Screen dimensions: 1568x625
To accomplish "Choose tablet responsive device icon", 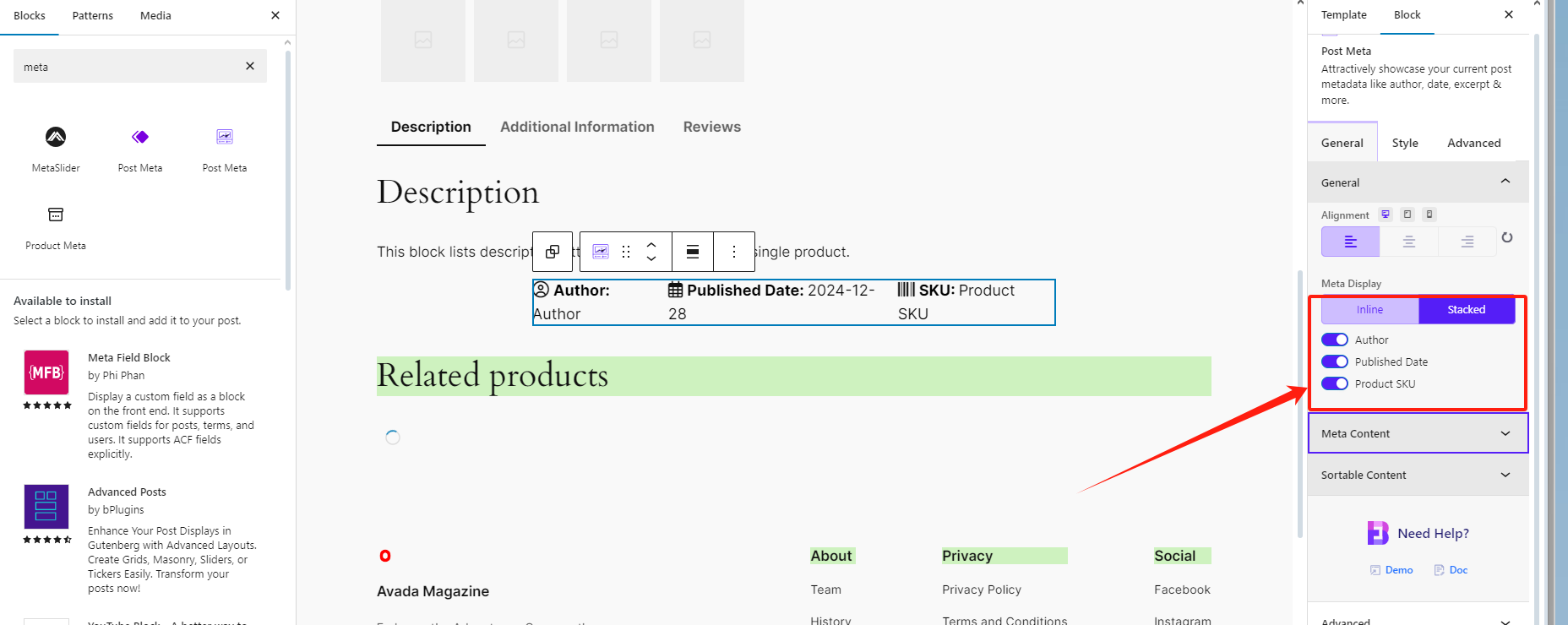I will (x=1407, y=215).
